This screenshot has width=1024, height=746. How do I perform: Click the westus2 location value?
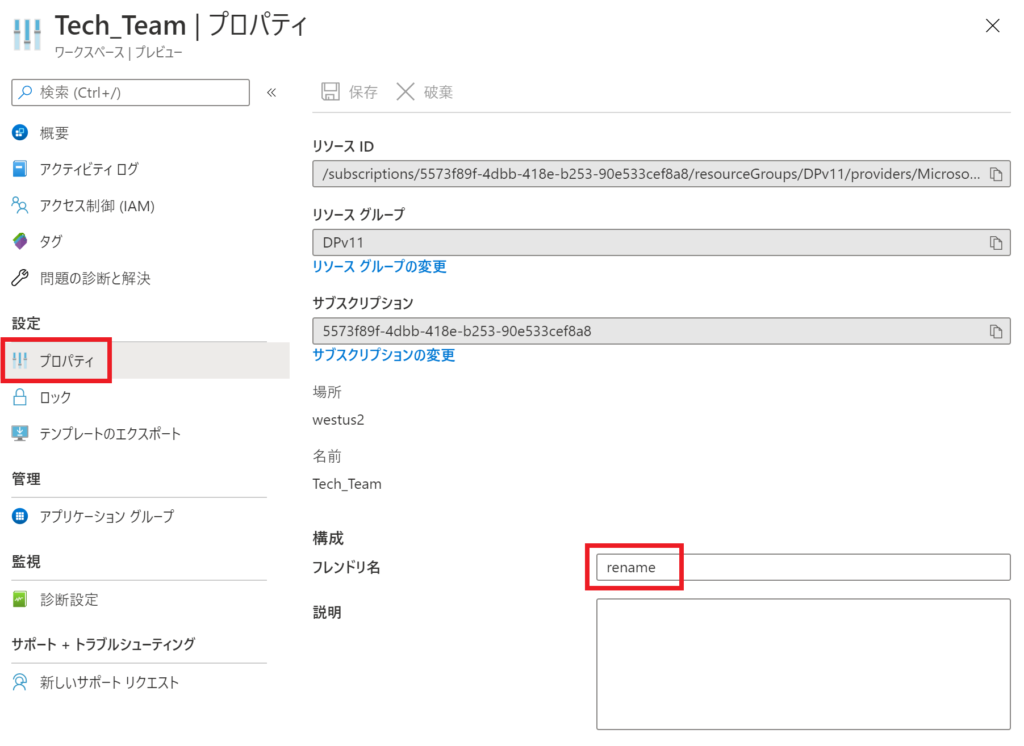(x=338, y=420)
